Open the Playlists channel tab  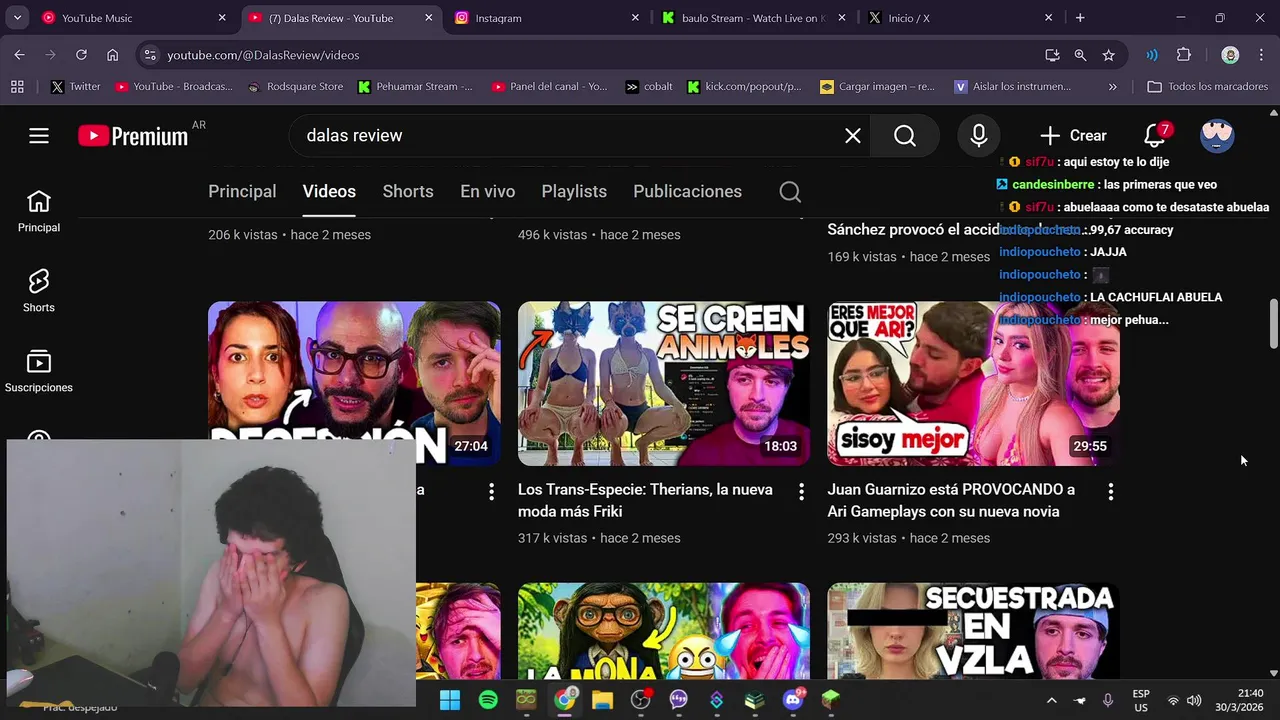pos(574,191)
